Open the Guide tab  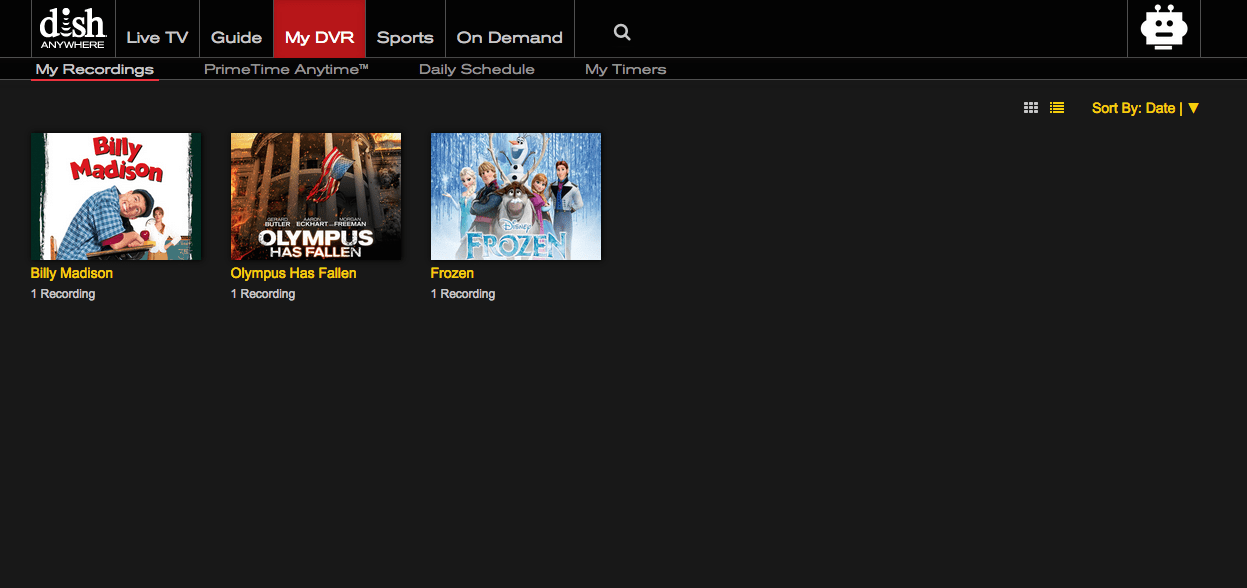(236, 37)
